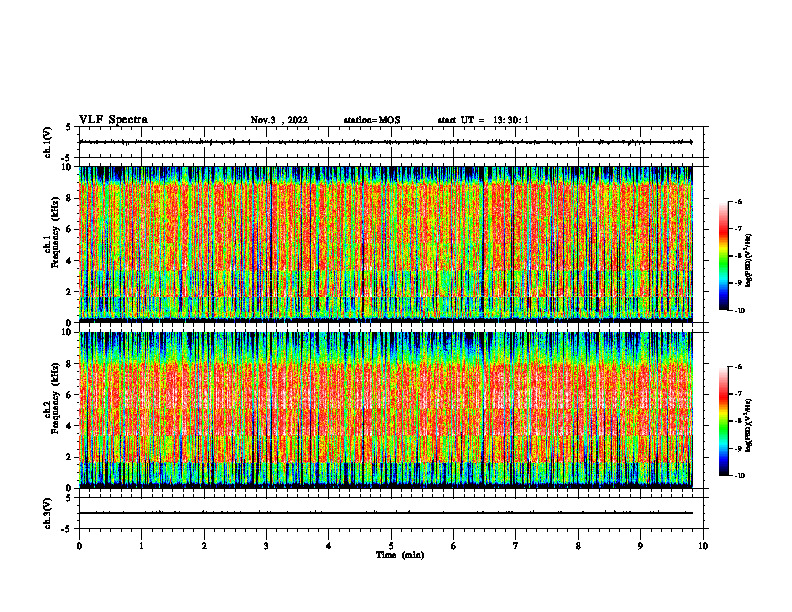792x612 pixels.
Task: Click the "-10" value on the ch.1 color bar
Action: coord(739,311)
